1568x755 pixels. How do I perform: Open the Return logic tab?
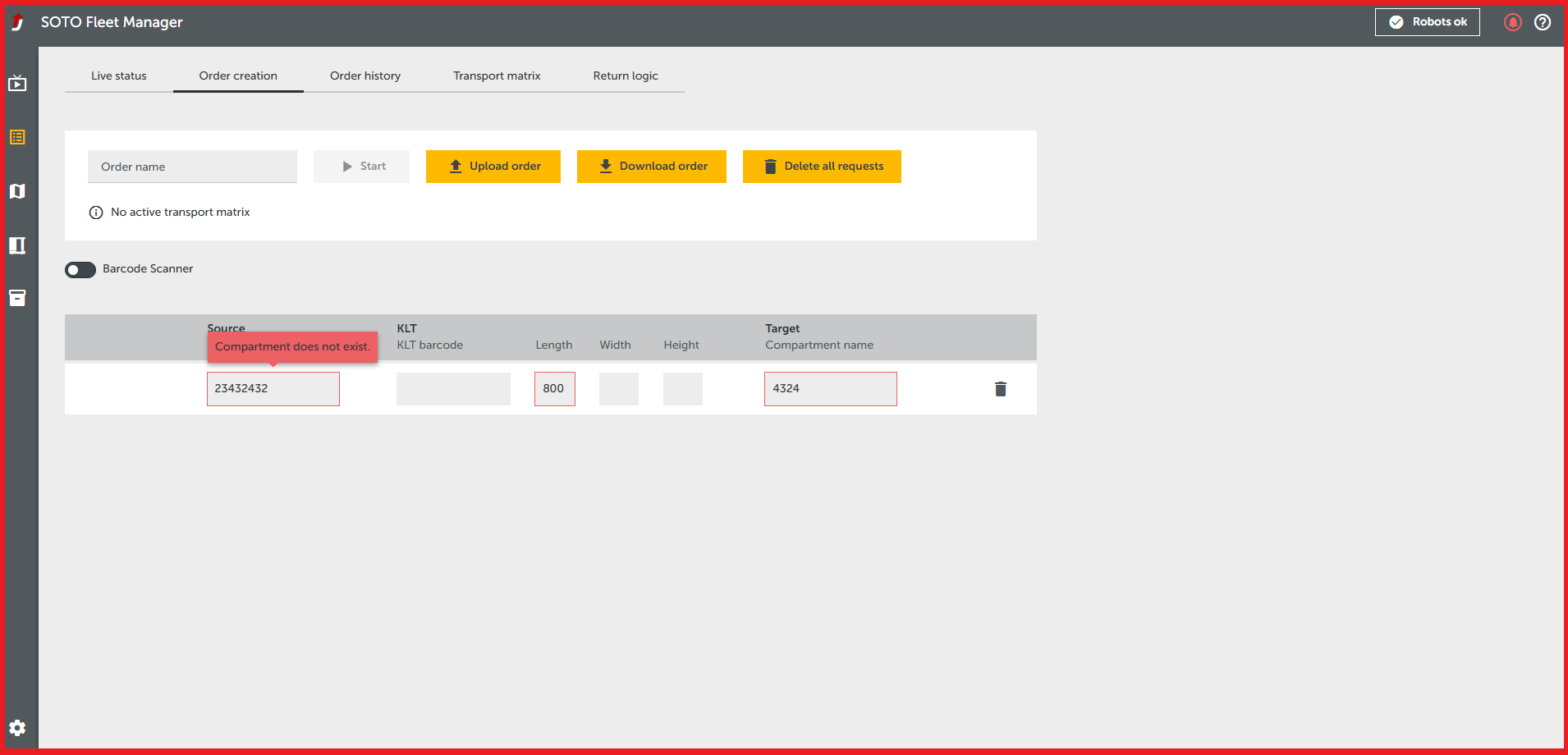(x=626, y=75)
